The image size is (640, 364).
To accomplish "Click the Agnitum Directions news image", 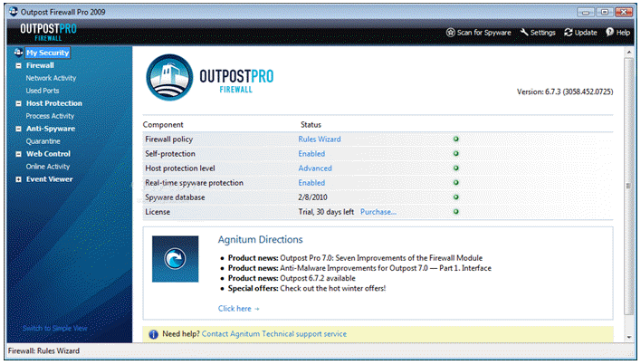I will (x=175, y=259).
